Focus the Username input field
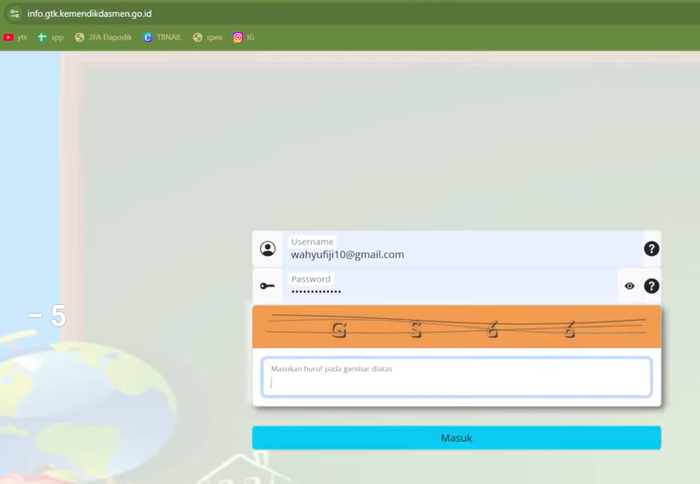The width and height of the screenshot is (700, 484). 460,254
